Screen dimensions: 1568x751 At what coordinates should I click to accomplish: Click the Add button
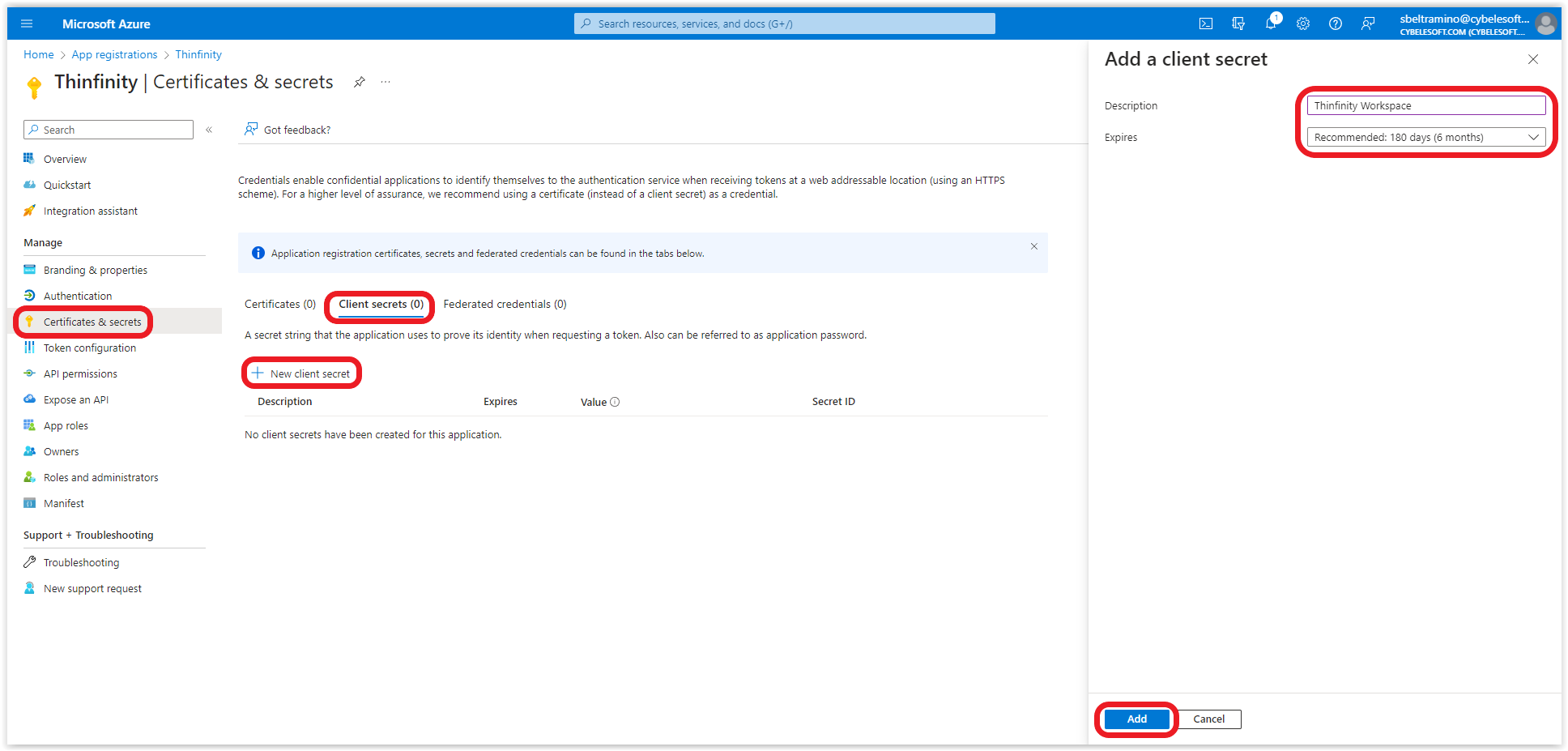pyautogui.click(x=1137, y=719)
